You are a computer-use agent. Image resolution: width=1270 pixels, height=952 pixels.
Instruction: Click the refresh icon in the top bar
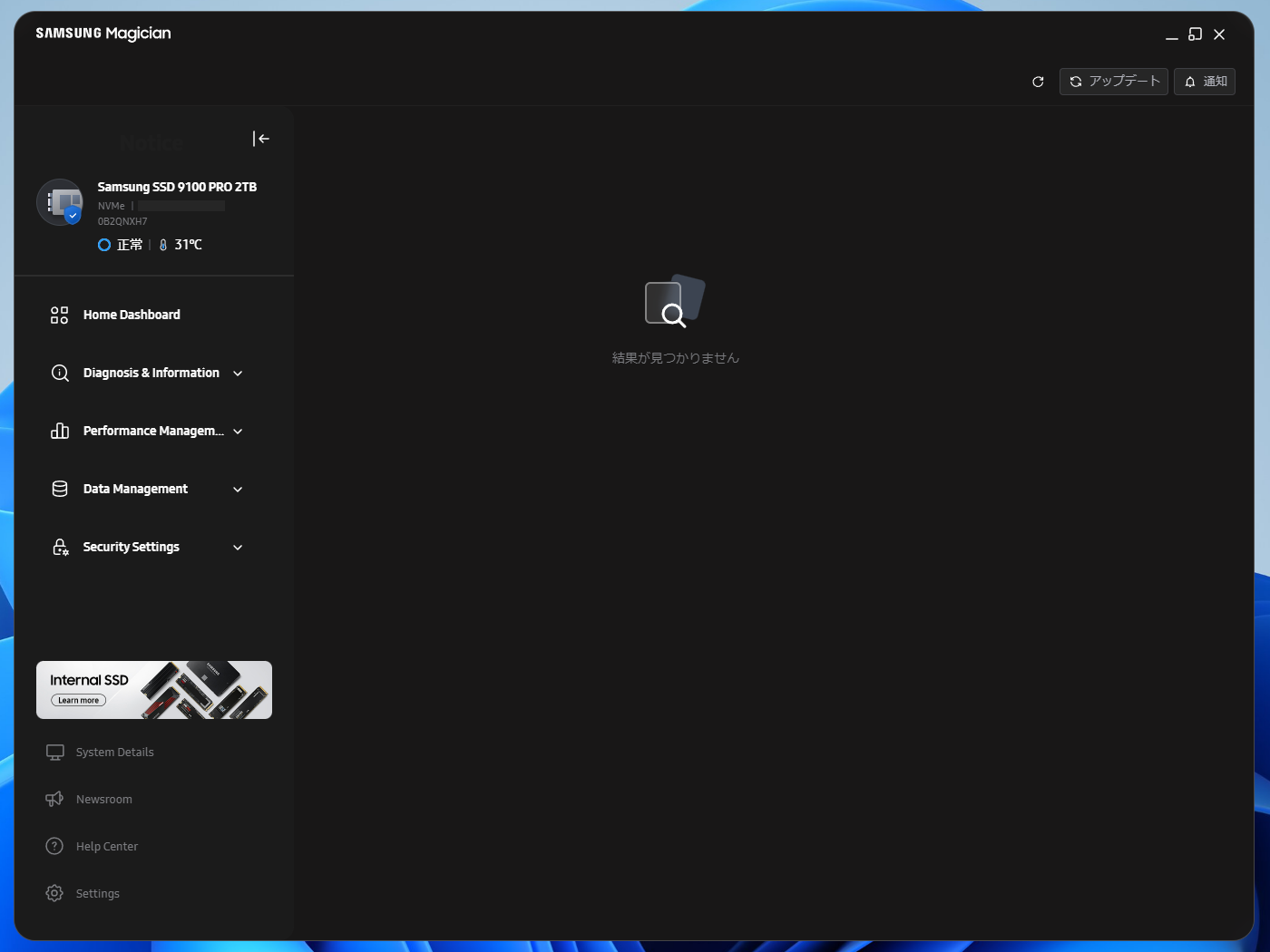[x=1038, y=82]
